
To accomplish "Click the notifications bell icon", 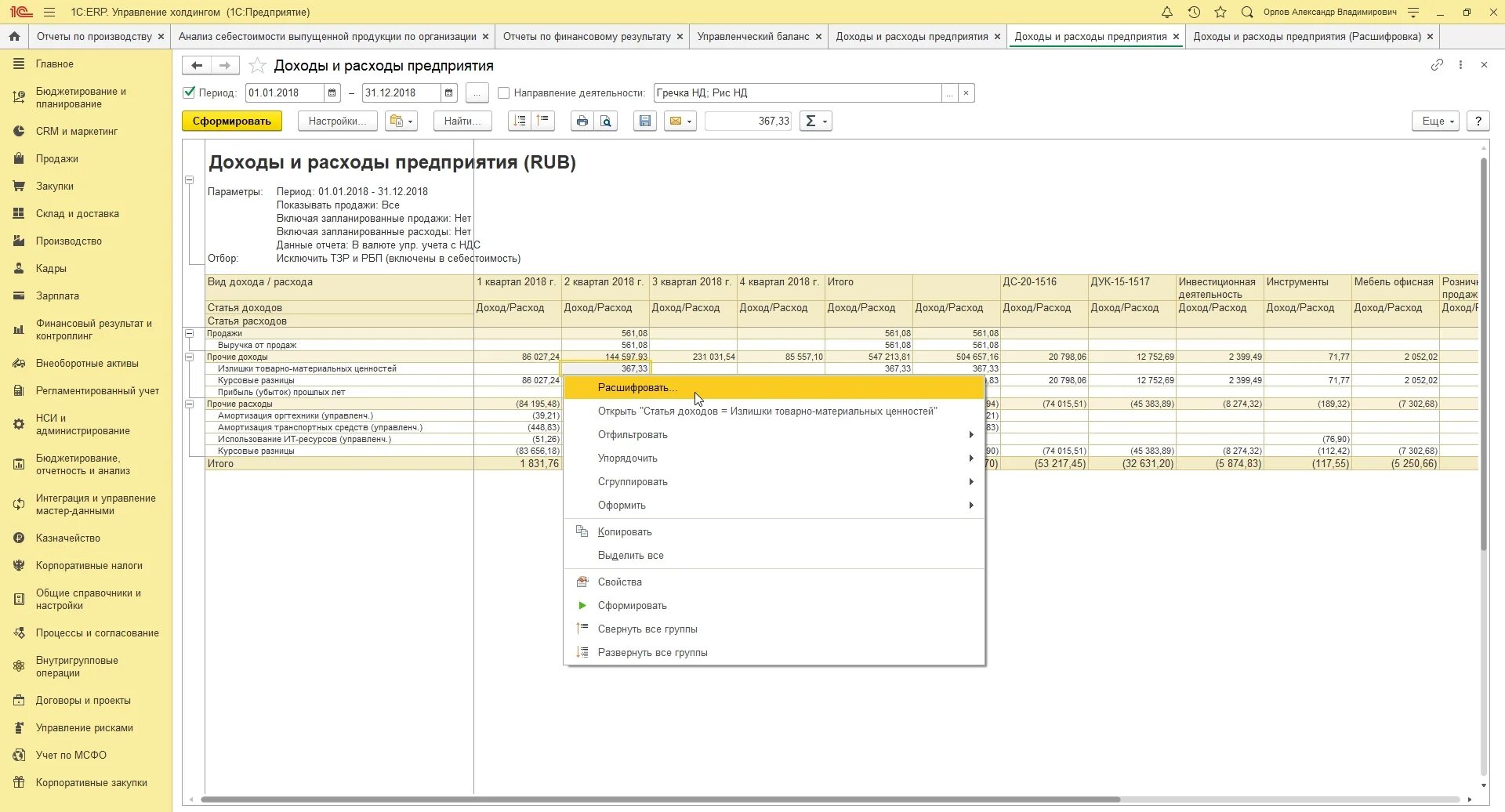I will pos(1167,12).
